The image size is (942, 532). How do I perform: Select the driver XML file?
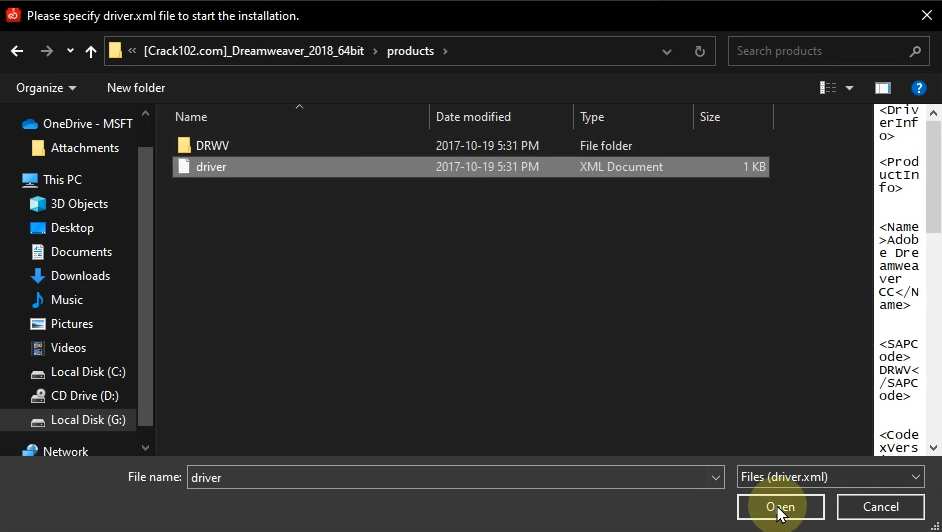coord(211,167)
